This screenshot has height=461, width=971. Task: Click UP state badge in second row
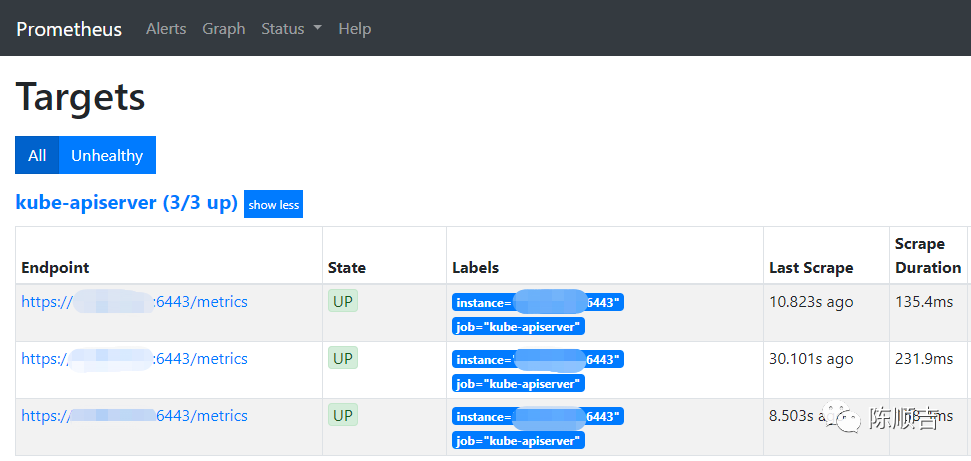coord(343,358)
